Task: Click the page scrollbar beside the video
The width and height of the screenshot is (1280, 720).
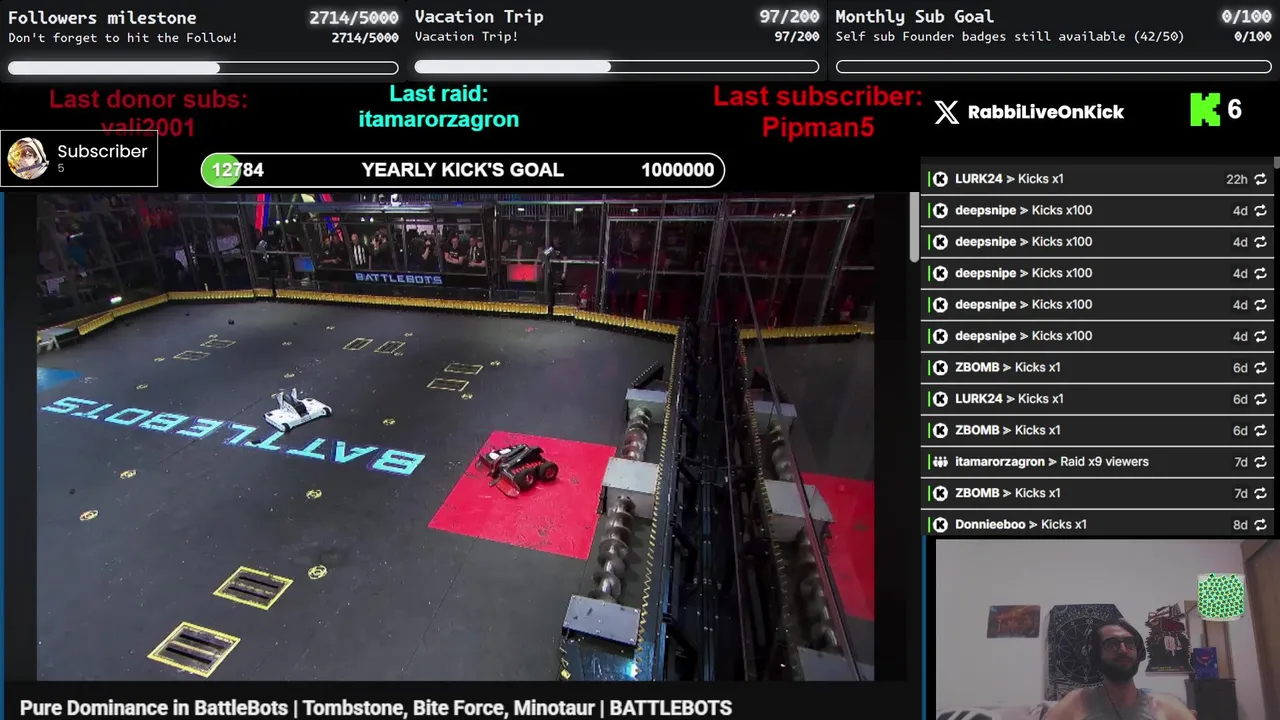Action: coord(914,228)
